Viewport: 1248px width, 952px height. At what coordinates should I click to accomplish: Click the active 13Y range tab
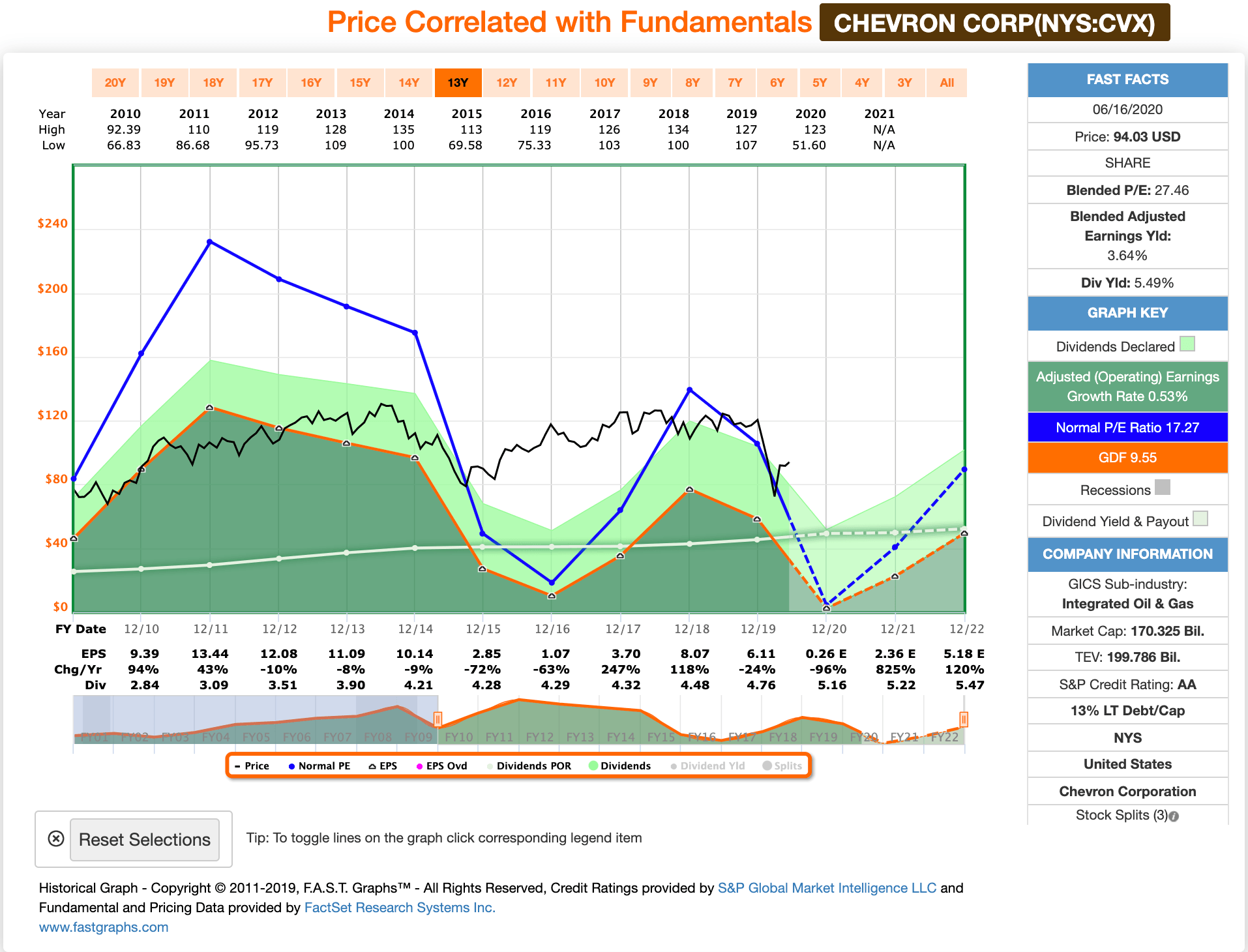point(458,83)
